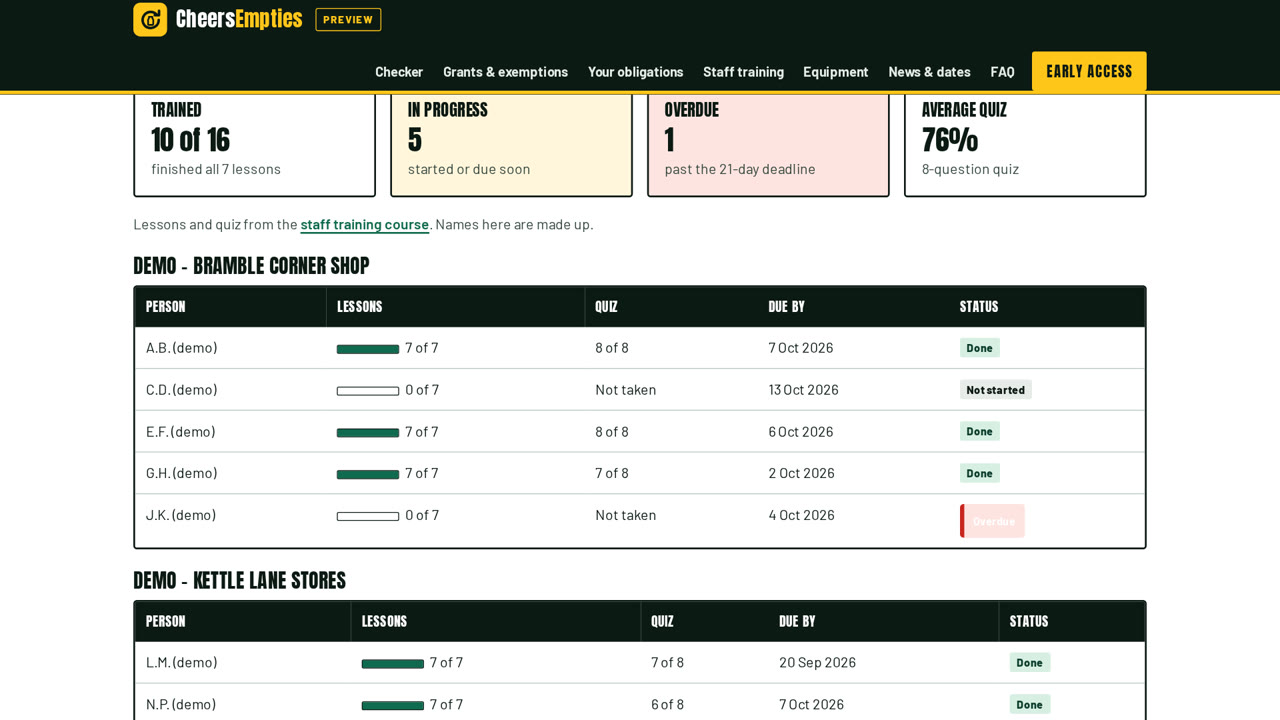Screen dimensions: 1280x720
Task: Click E.F. (demo) lessons progress bar
Action: coord(368,433)
